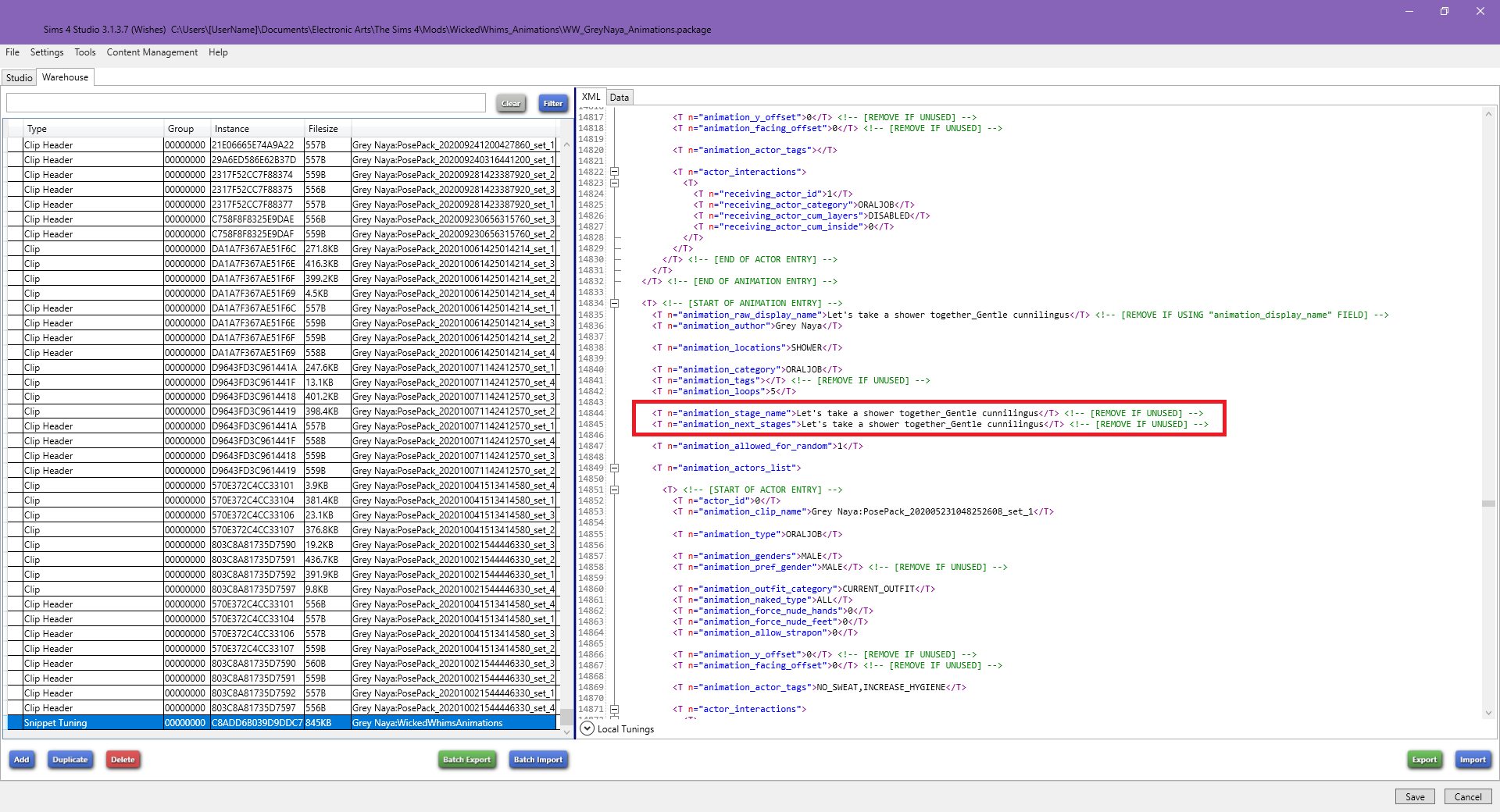Open the Content Management menu
The width and height of the screenshot is (1500, 812).
pyautogui.click(x=152, y=52)
